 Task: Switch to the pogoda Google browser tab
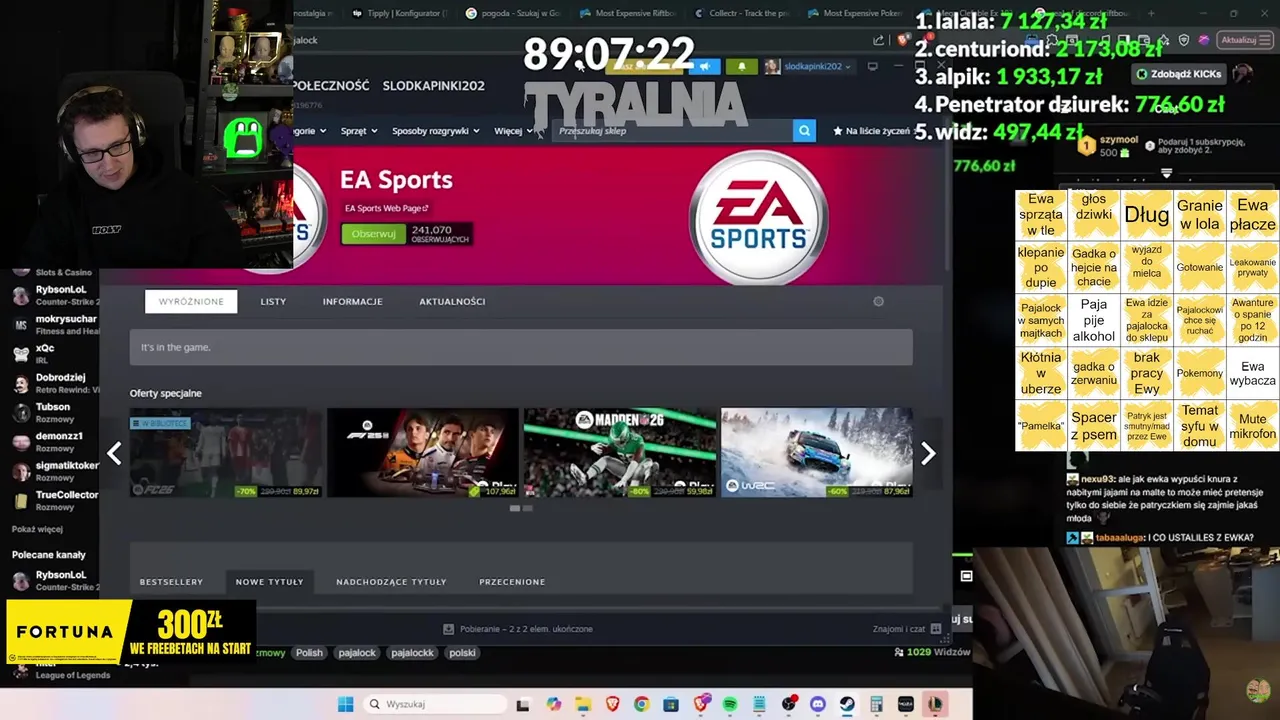513,13
